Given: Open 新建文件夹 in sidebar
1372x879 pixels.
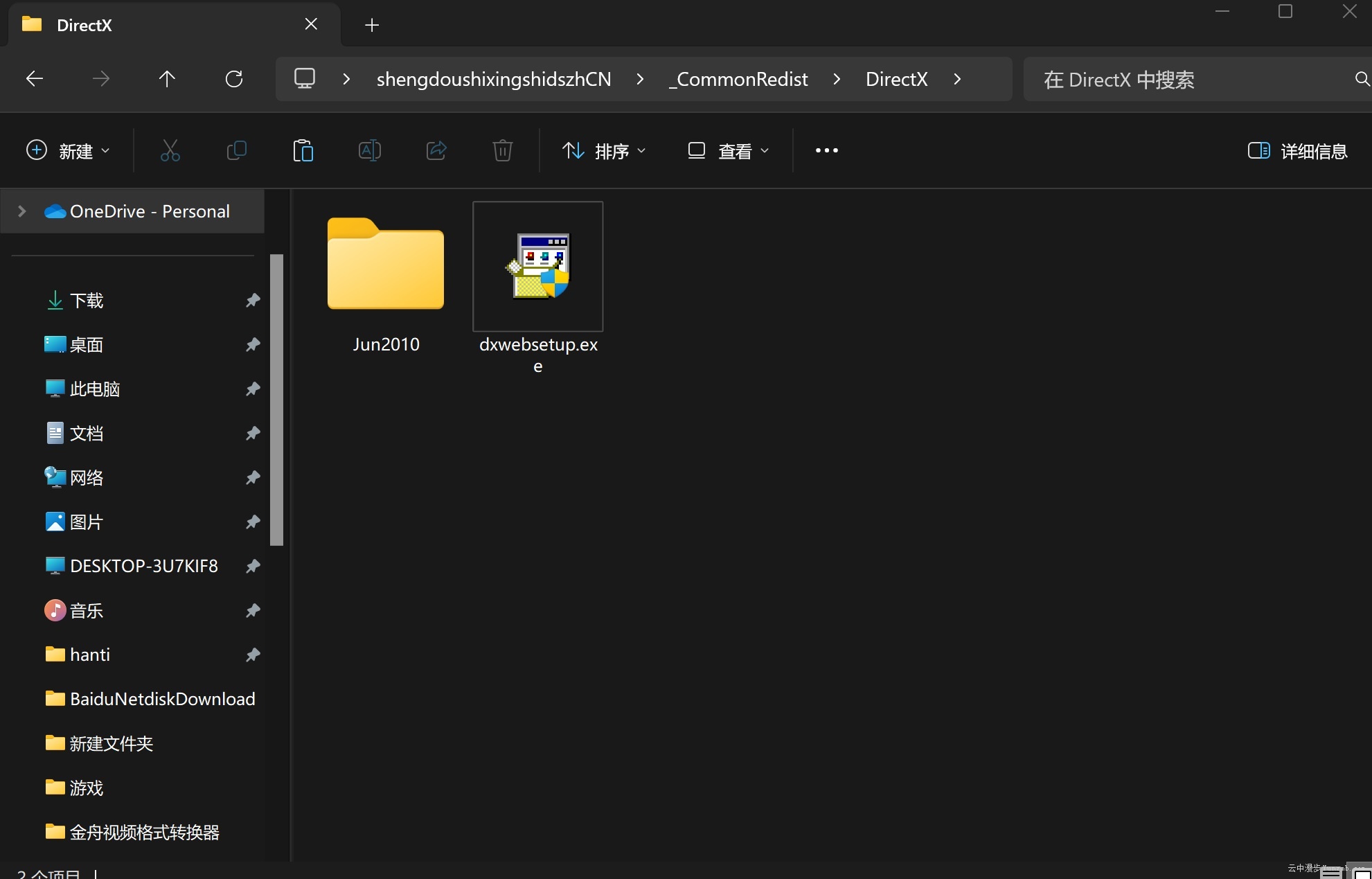Looking at the screenshot, I should point(111,743).
